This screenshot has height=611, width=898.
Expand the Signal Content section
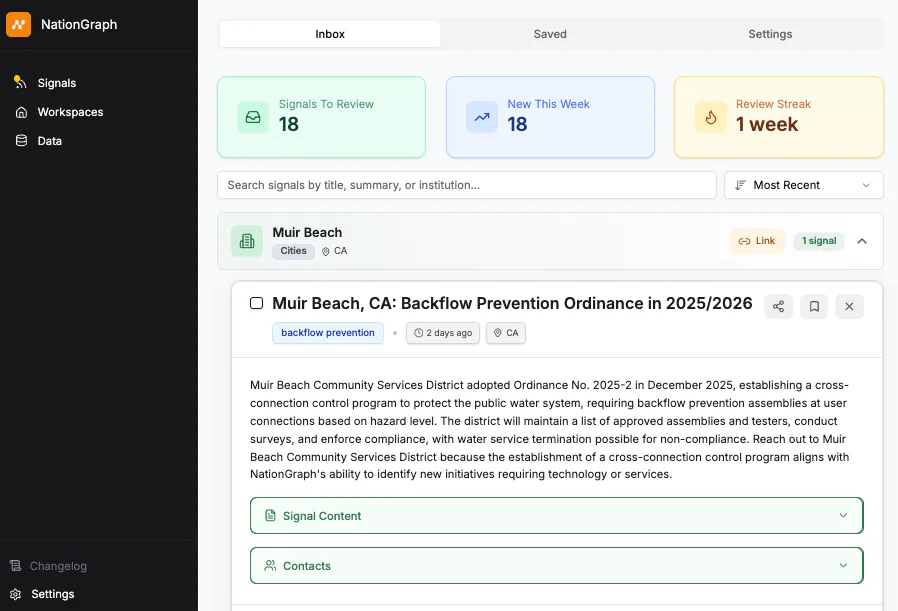tap(557, 516)
